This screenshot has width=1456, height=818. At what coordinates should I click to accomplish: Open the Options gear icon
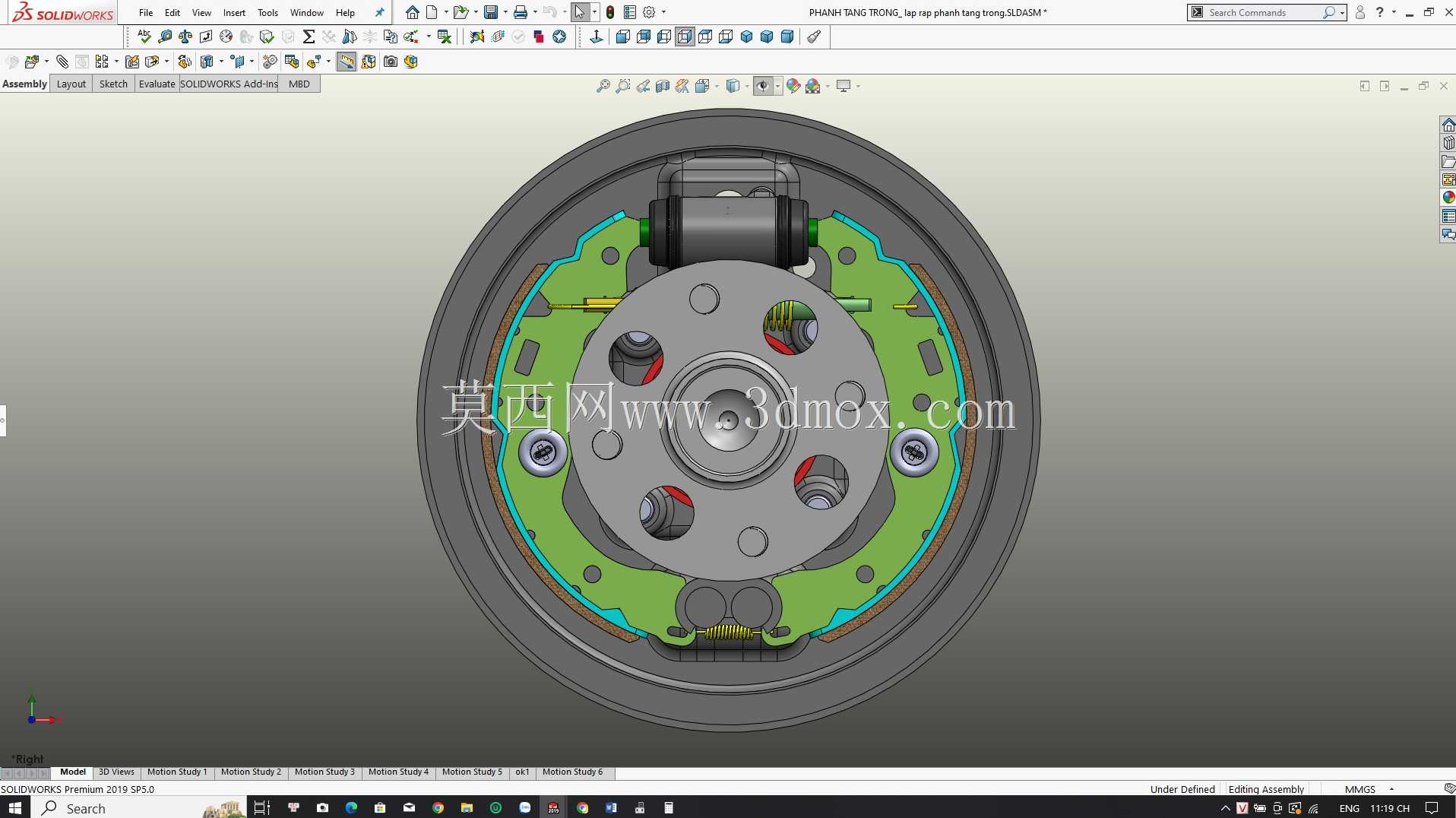point(649,12)
